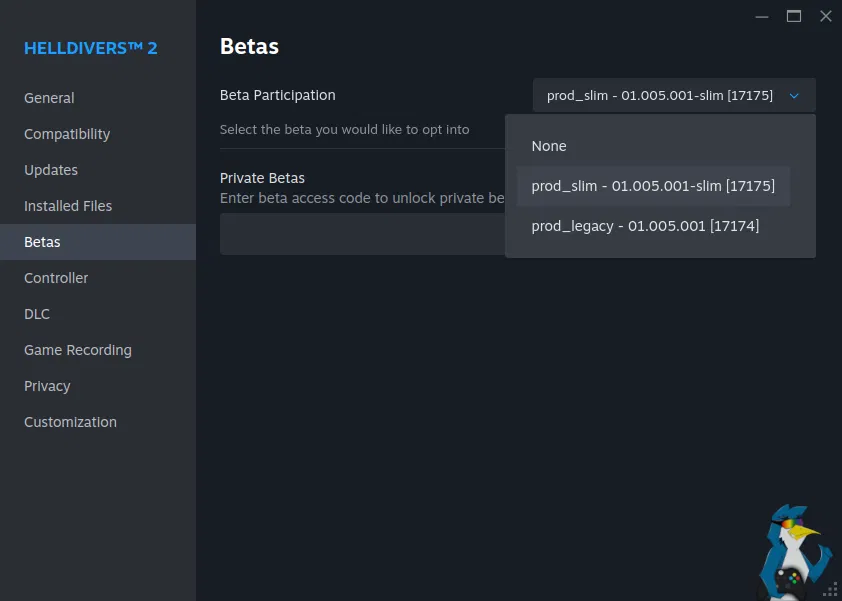The height and width of the screenshot is (601, 842).
Task: Close the properties window
Action: pyautogui.click(x=826, y=16)
